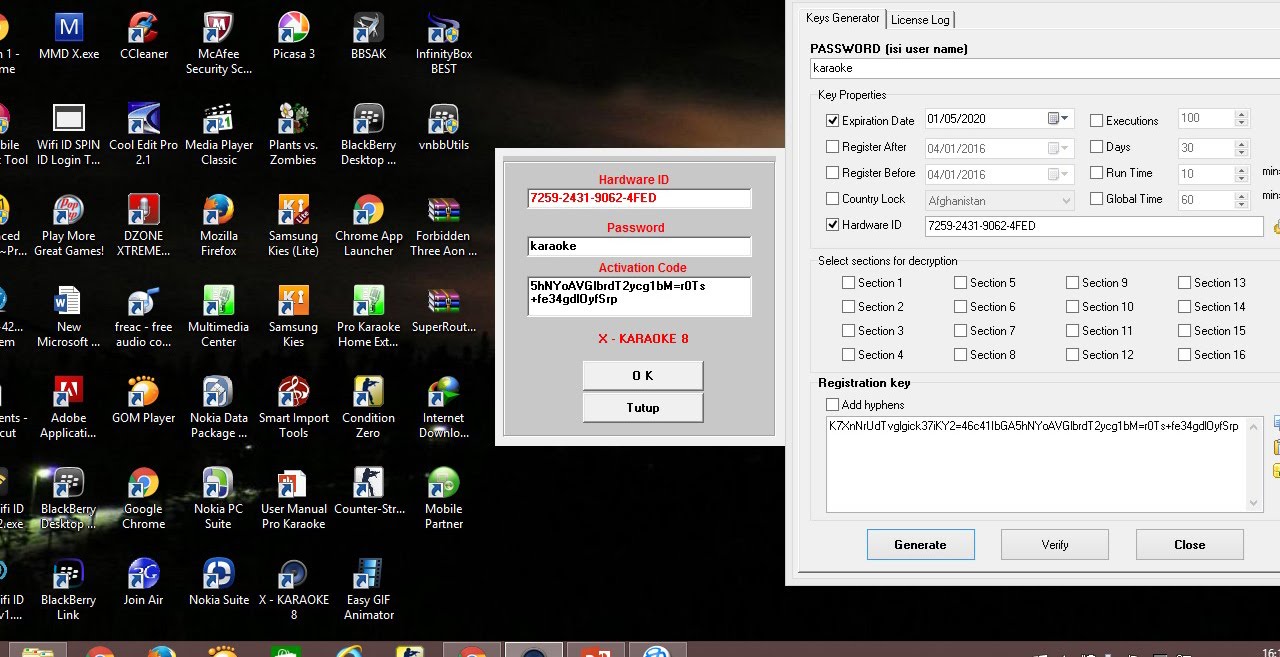This screenshot has width=1280, height=657.
Task: Select the SuperRout archive icon
Action: [444, 309]
